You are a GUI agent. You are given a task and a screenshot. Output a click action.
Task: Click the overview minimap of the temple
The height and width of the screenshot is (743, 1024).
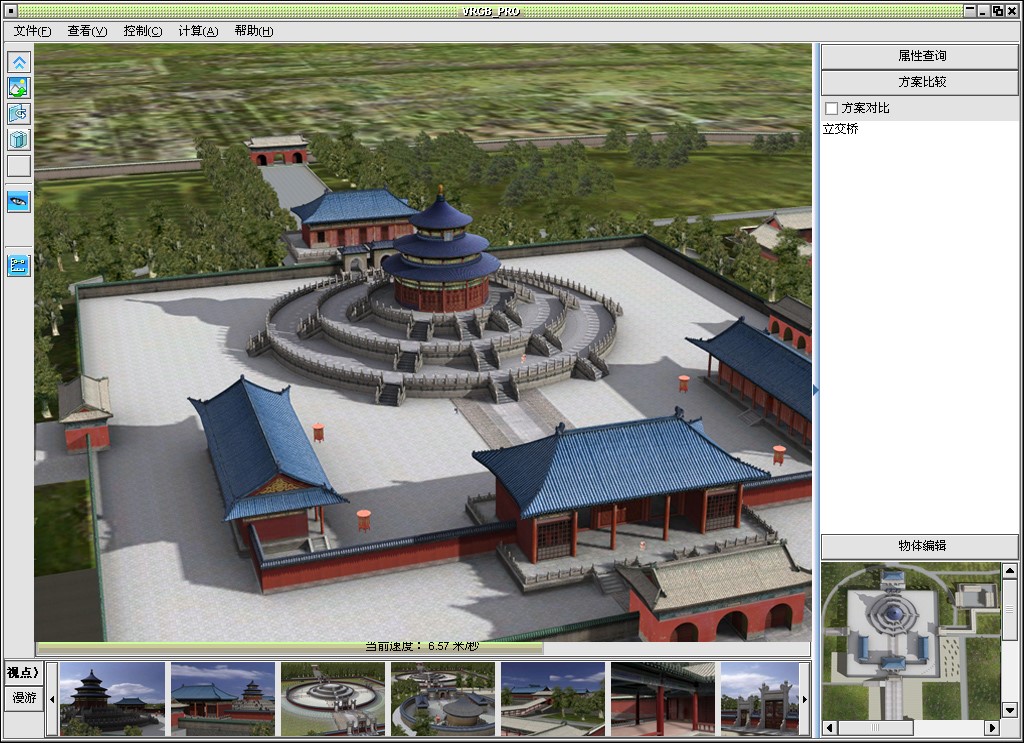pyautogui.click(x=911, y=641)
